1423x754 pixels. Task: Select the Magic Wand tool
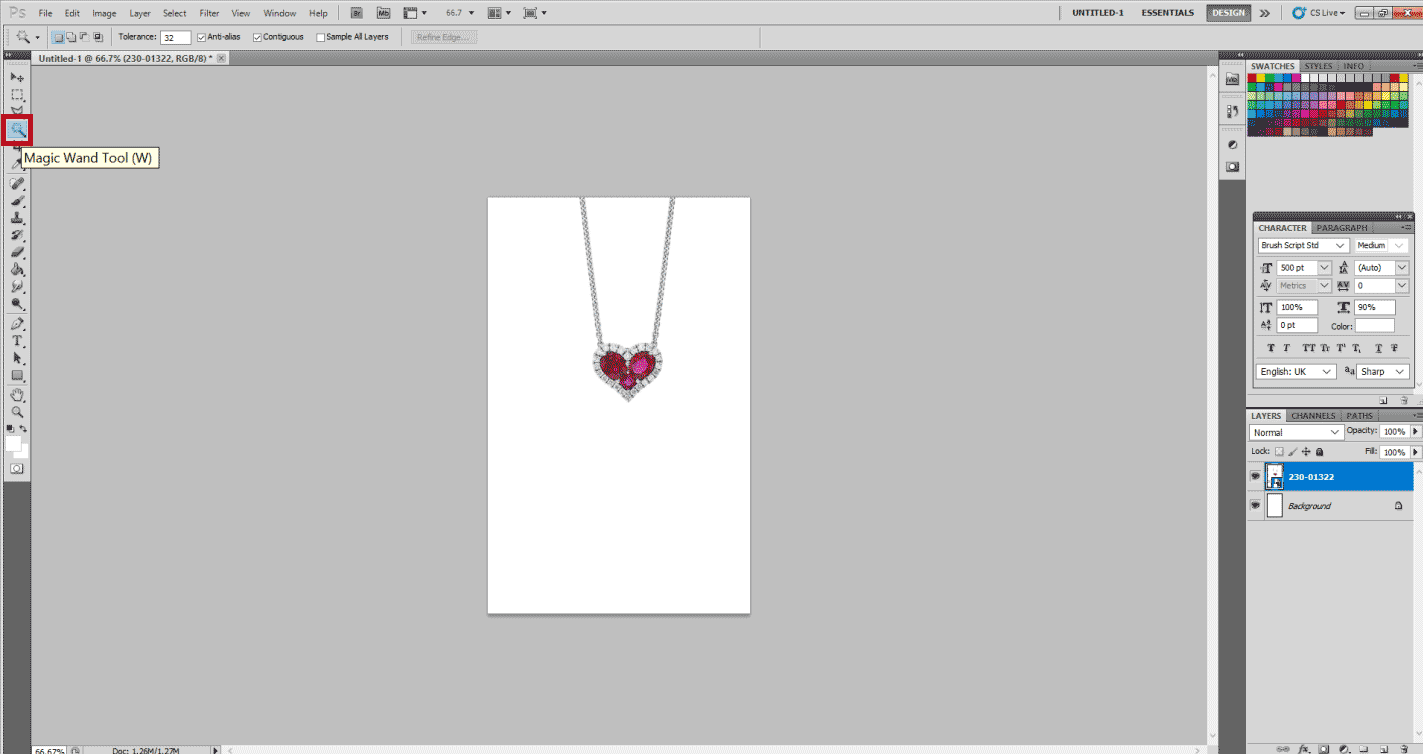17,129
